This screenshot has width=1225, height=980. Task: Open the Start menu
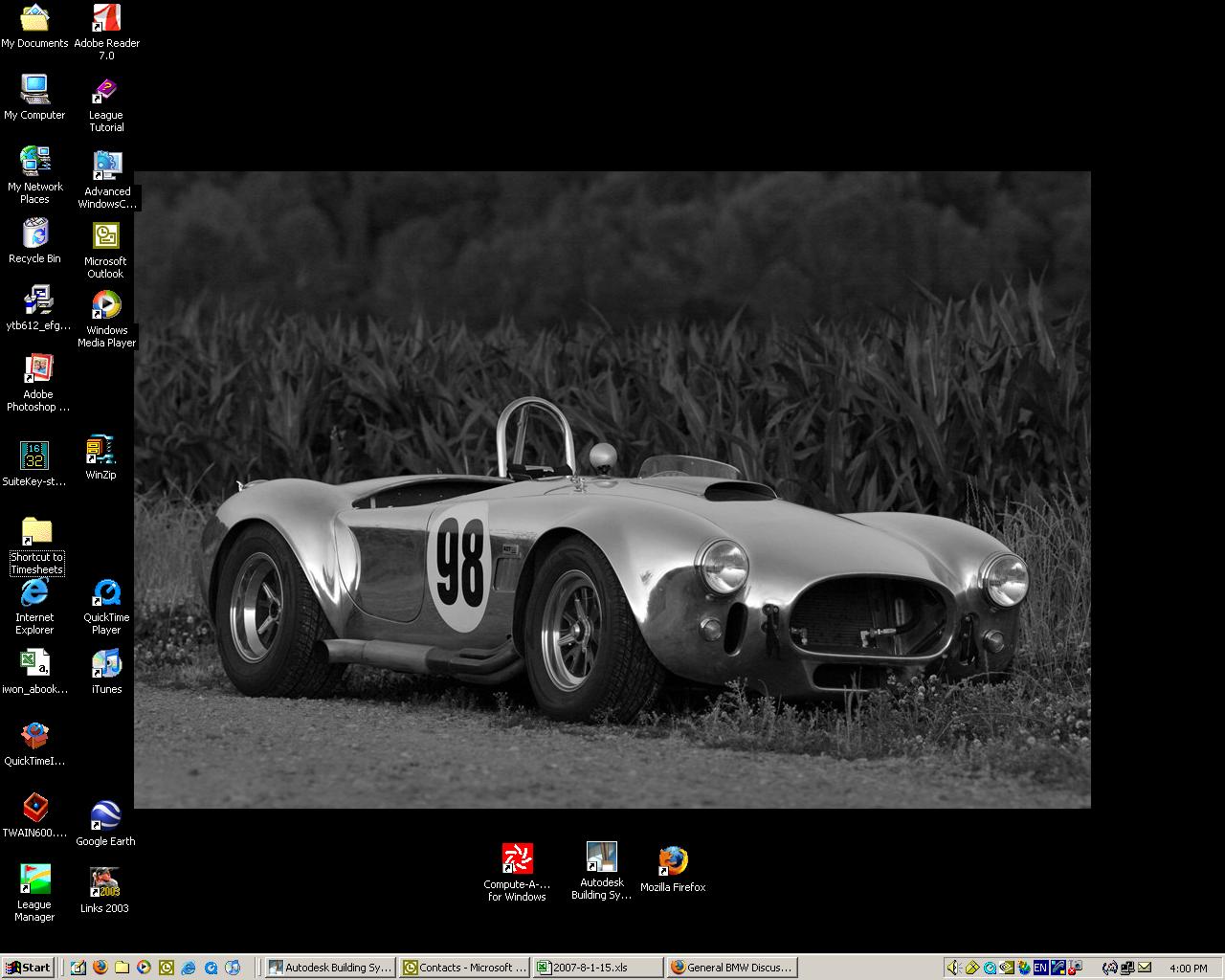[x=29, y=967]
